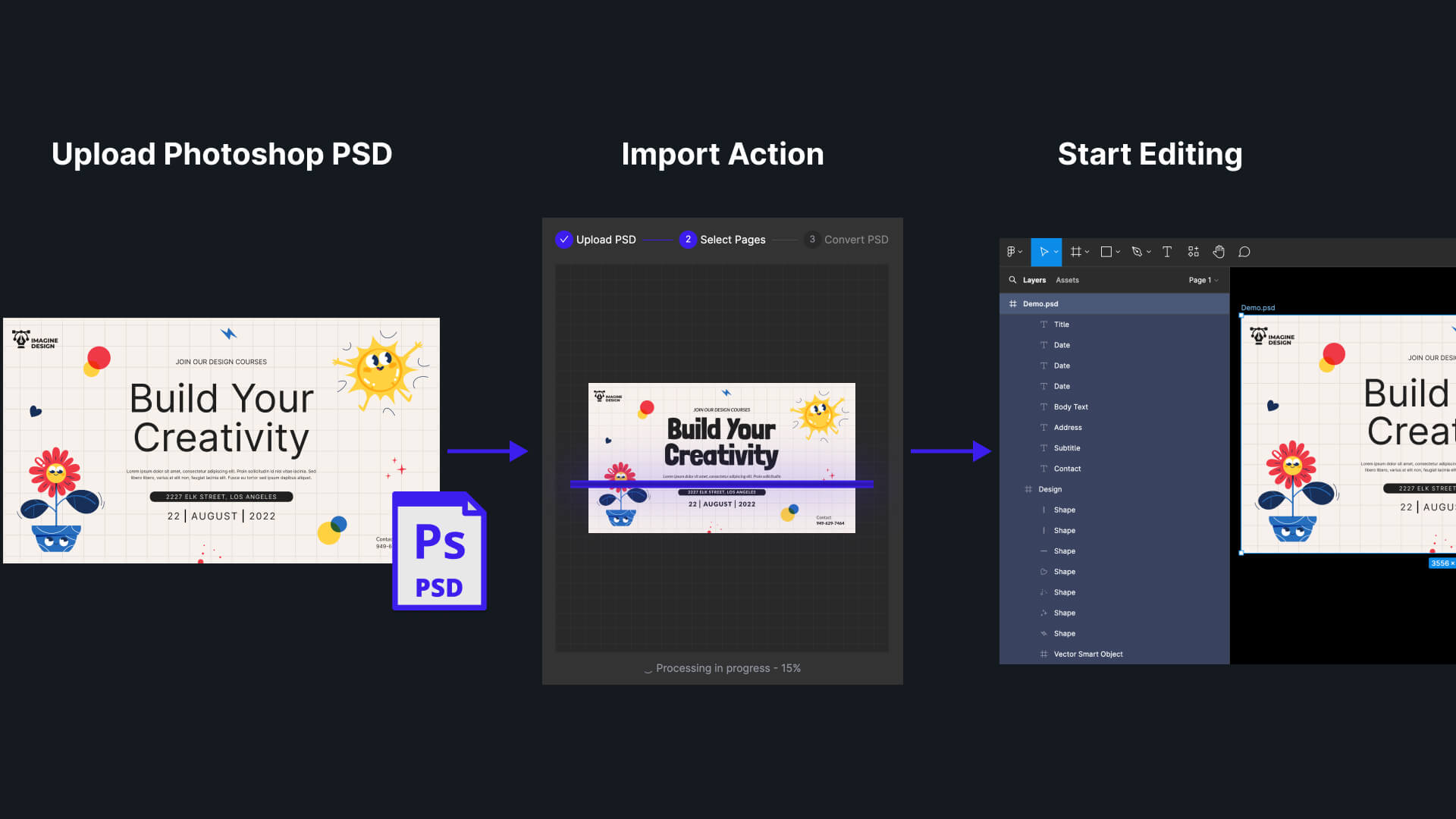Select the Frame tool
Screen dimensions: 1456x819
point(1075,252)
